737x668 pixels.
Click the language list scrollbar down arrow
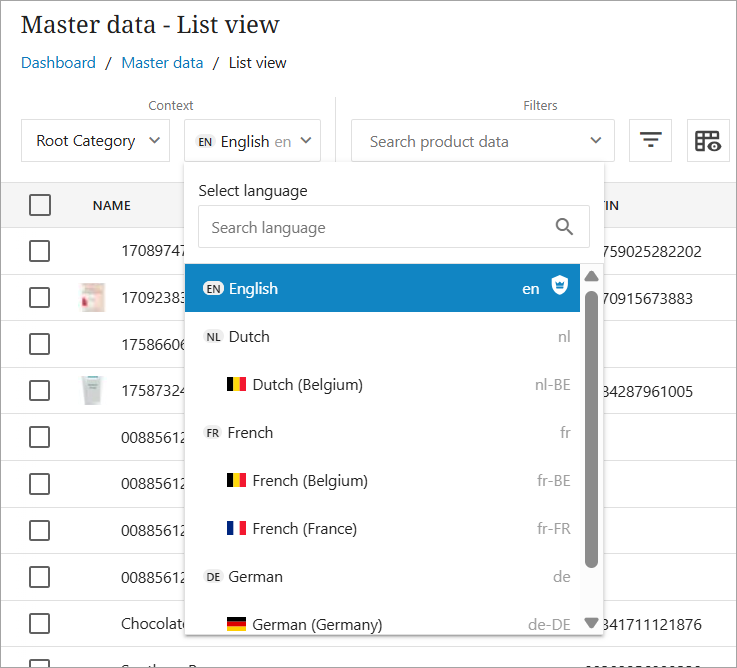coord(591,622)
